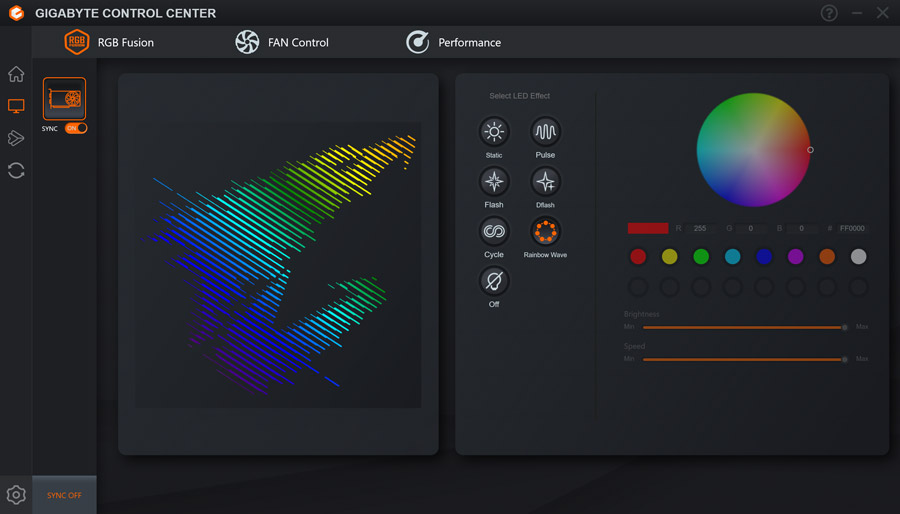Open the update refresh sidebar icon
900x514 pixels.
coord(16,170)
